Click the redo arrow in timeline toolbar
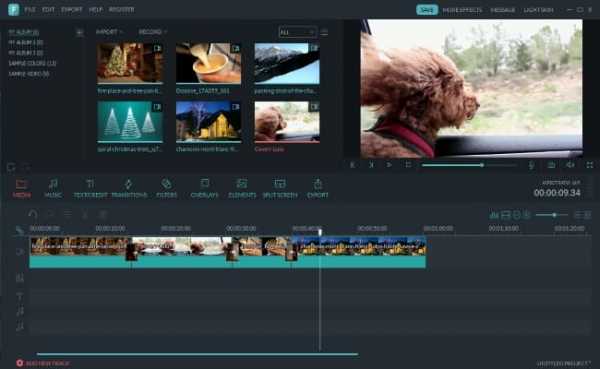Image resolution: width=600 pixels, height=369 pixels. coord(50,214)
